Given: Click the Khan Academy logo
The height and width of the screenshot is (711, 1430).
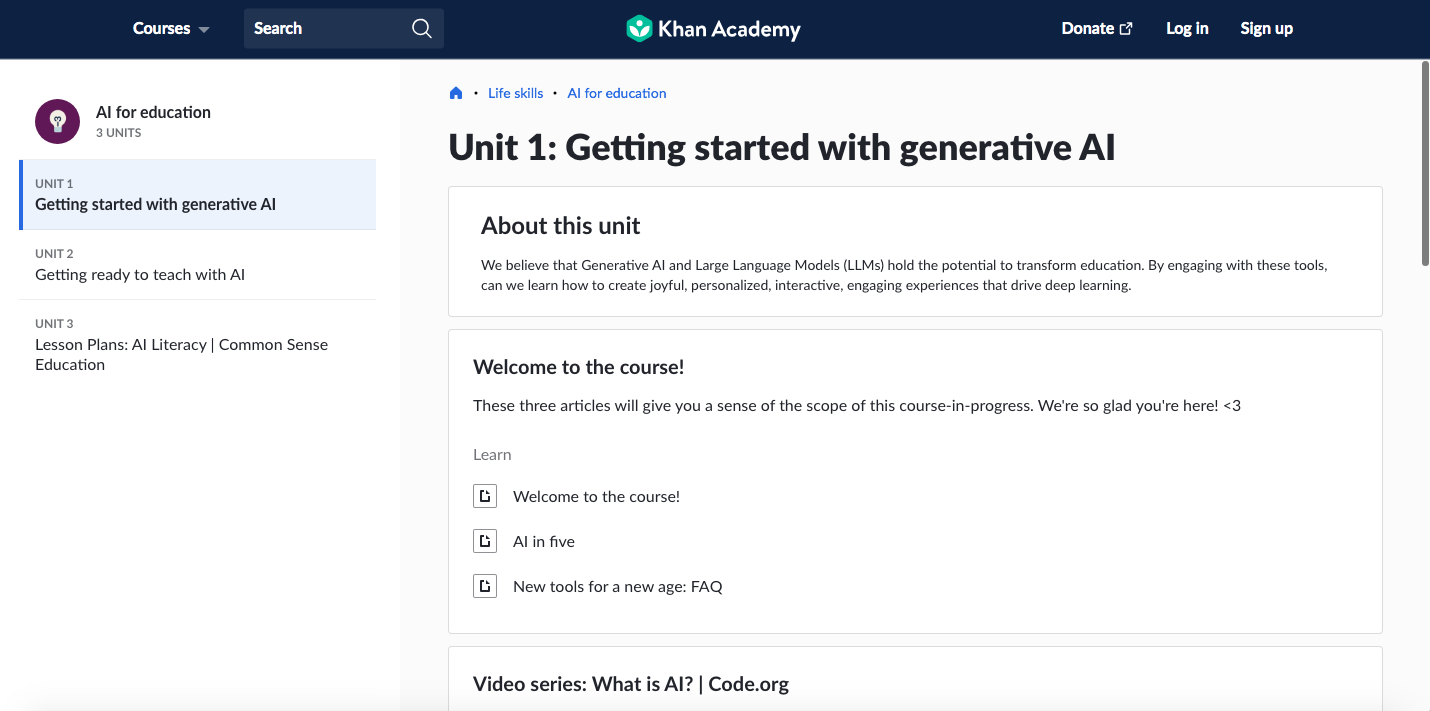Looking at the screenshot, I should tap(713, 29).
